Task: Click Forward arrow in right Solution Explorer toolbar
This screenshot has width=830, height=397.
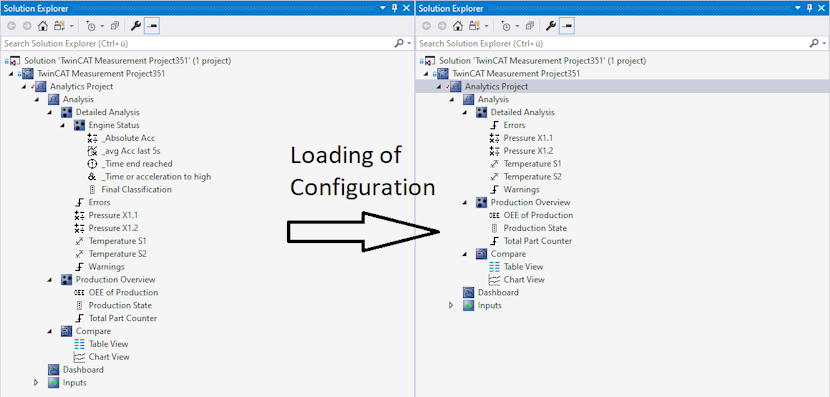Action: 442,25
